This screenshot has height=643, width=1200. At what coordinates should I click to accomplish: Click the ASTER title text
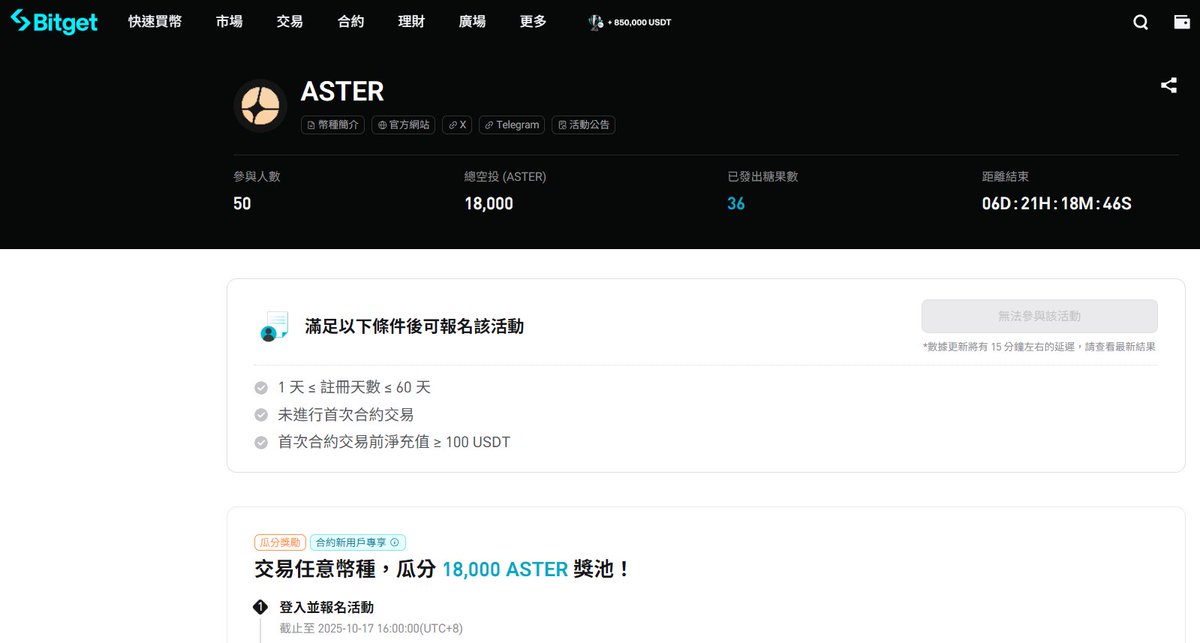(342, 91)
